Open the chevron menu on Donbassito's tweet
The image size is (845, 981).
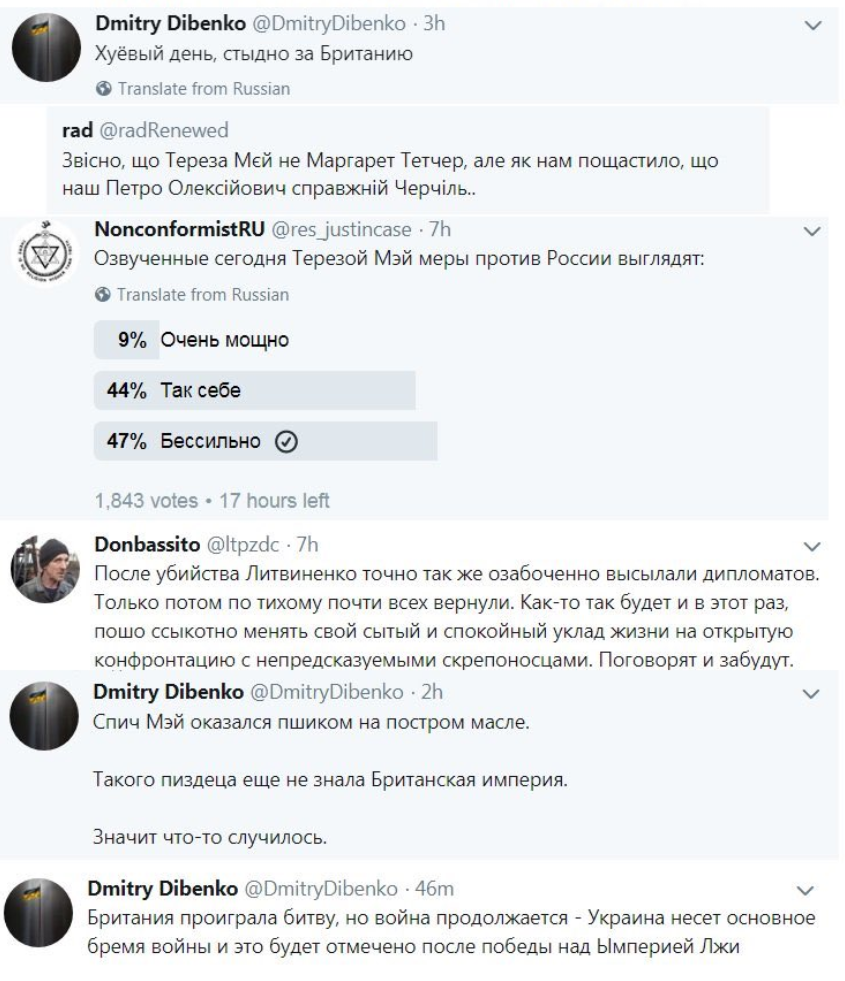point(810,547)
